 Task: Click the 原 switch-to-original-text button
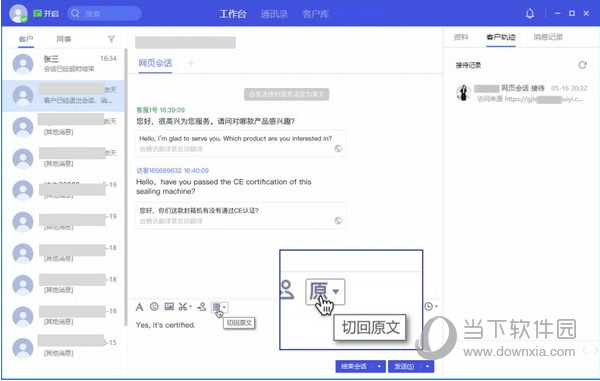217,307
